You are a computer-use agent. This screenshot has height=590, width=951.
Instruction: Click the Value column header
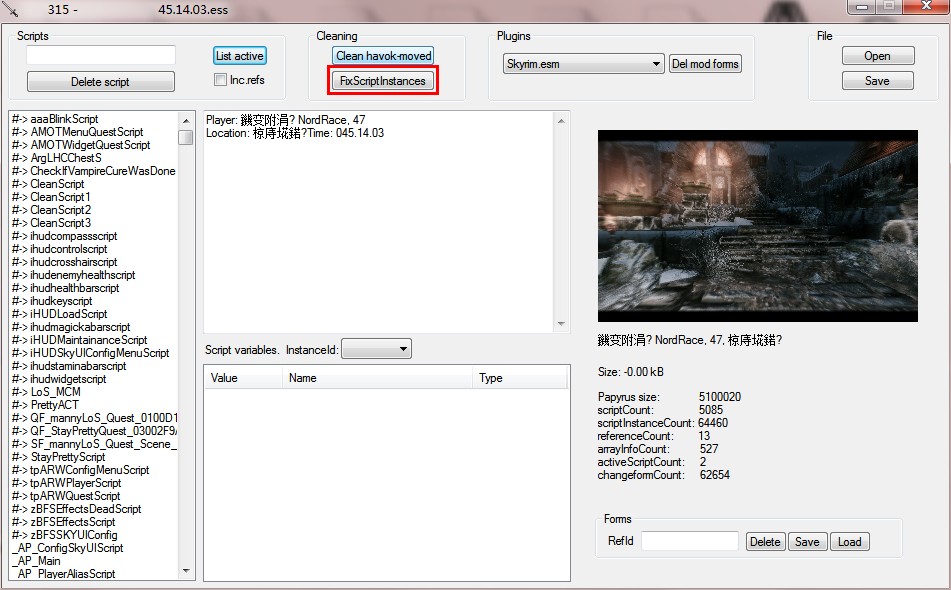[x=243, y=378]
